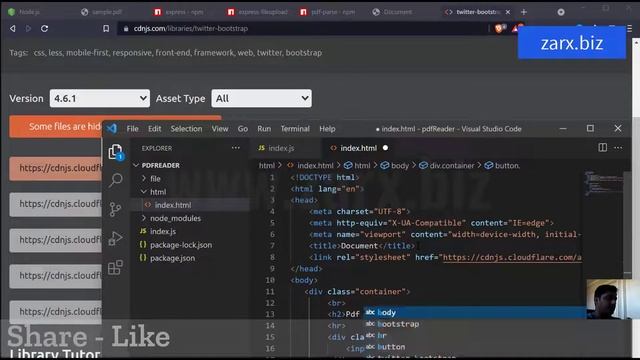The height and width of the screenshot is (360, 640).
Task: Open Run and Debug in activity bar
Action: pos(116,238)
